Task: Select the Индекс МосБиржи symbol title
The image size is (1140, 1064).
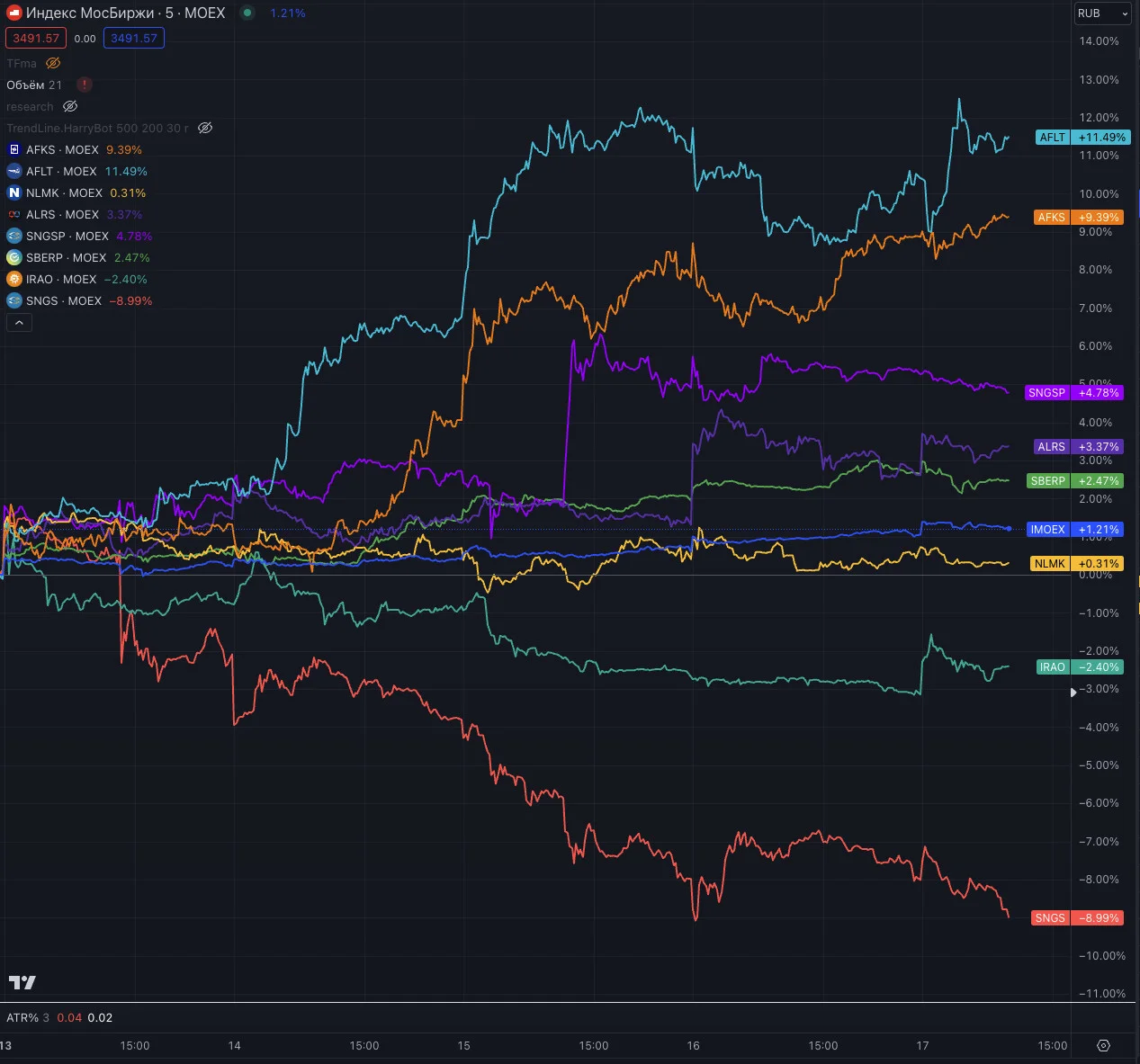Action: tap(125, 13)
